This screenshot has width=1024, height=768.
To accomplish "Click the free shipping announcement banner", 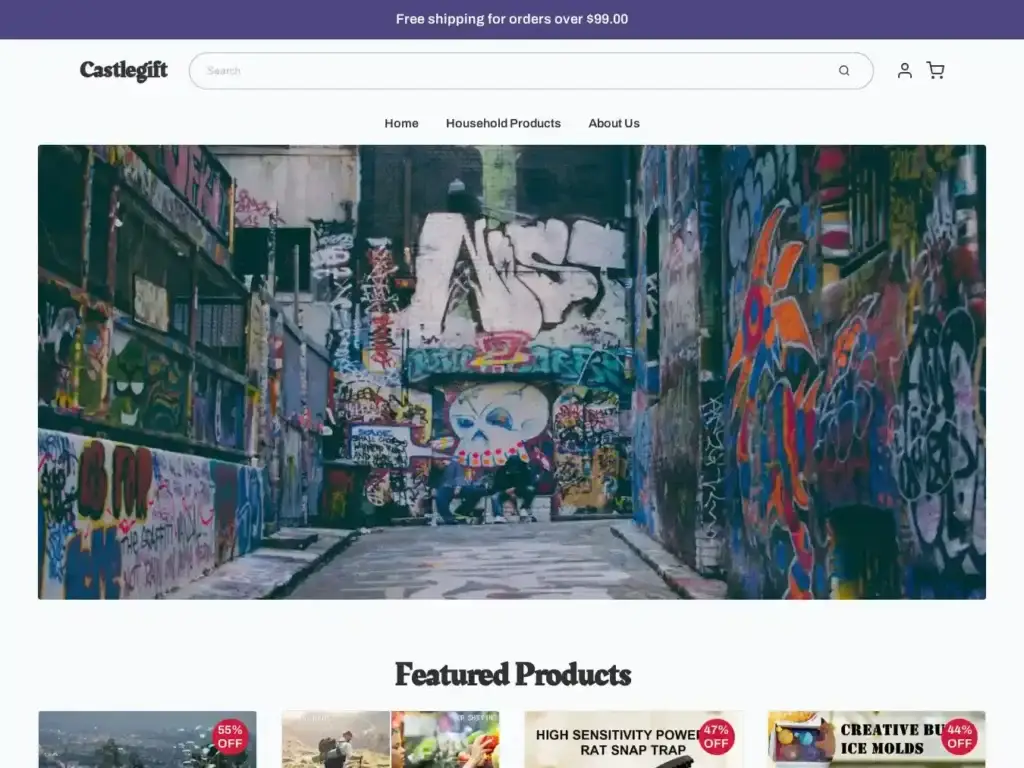I will point(512,19).
